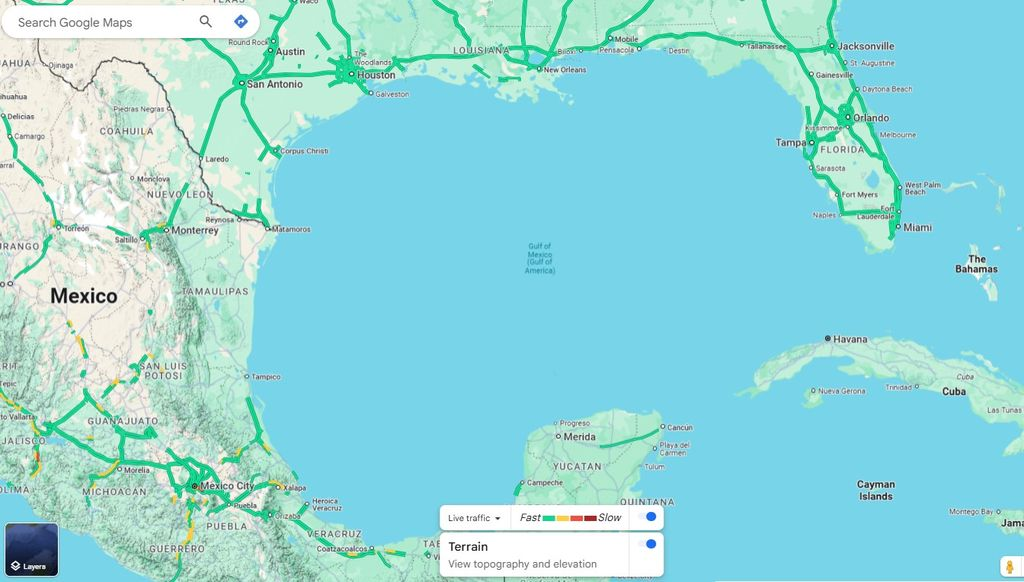Open the Layers thumbnail menu
This screenshot has width=1024, height=582.
[31, 550]
